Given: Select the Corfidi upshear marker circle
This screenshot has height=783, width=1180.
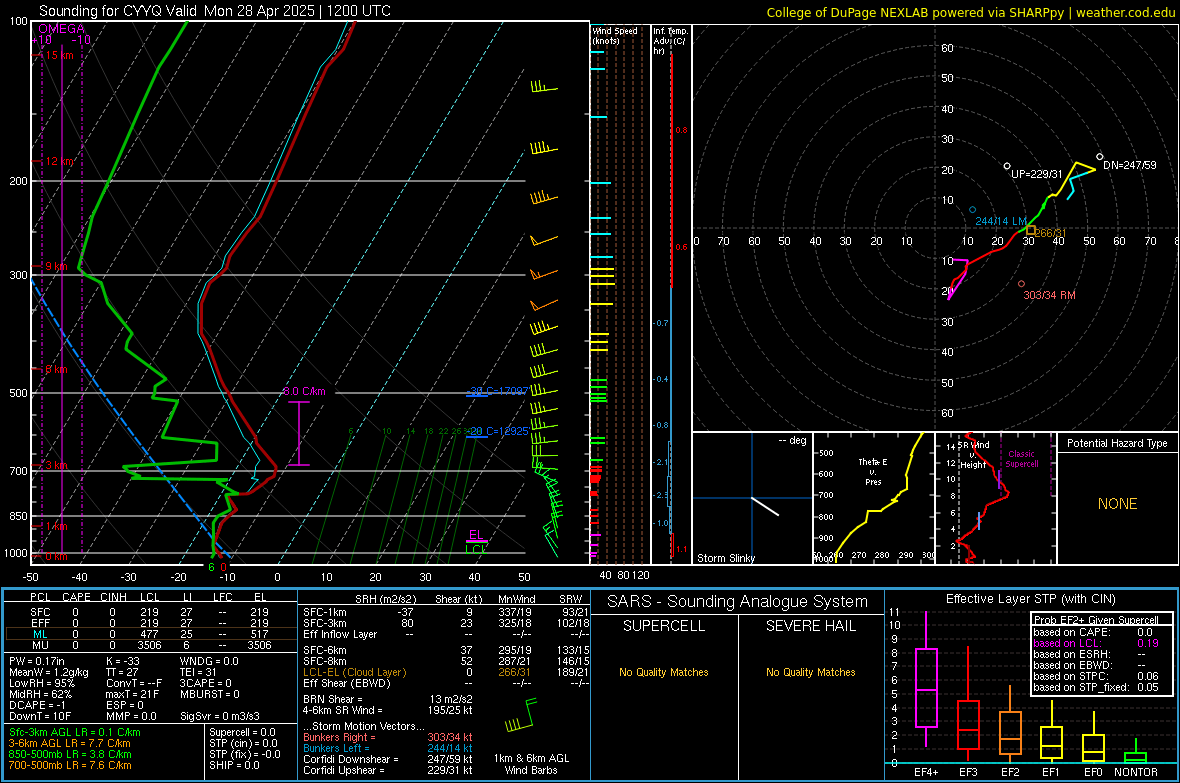Looking at the screenshot, I should click(x=1007, y=166).
